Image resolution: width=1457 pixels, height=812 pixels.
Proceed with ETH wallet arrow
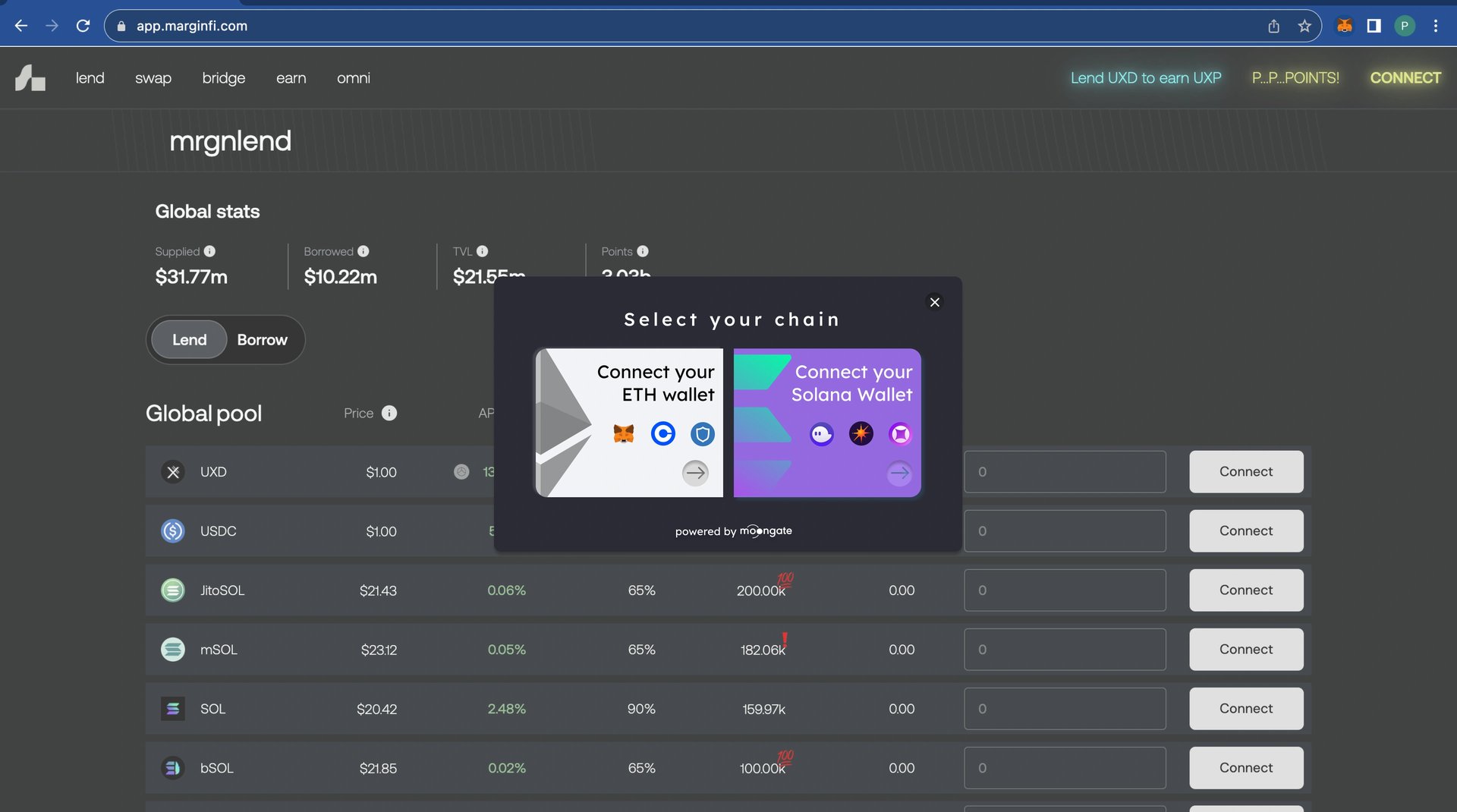click(695, 473)
